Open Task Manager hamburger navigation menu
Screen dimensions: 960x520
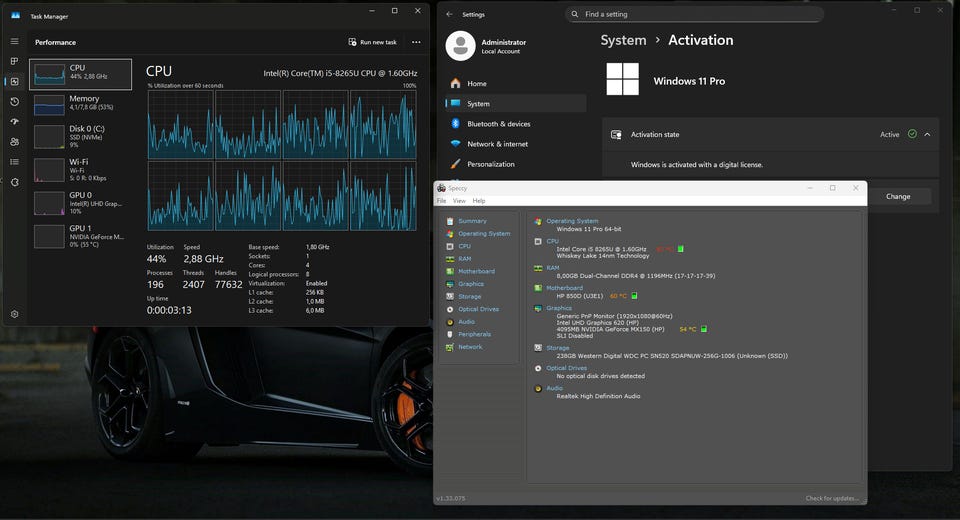coord(15,42)
